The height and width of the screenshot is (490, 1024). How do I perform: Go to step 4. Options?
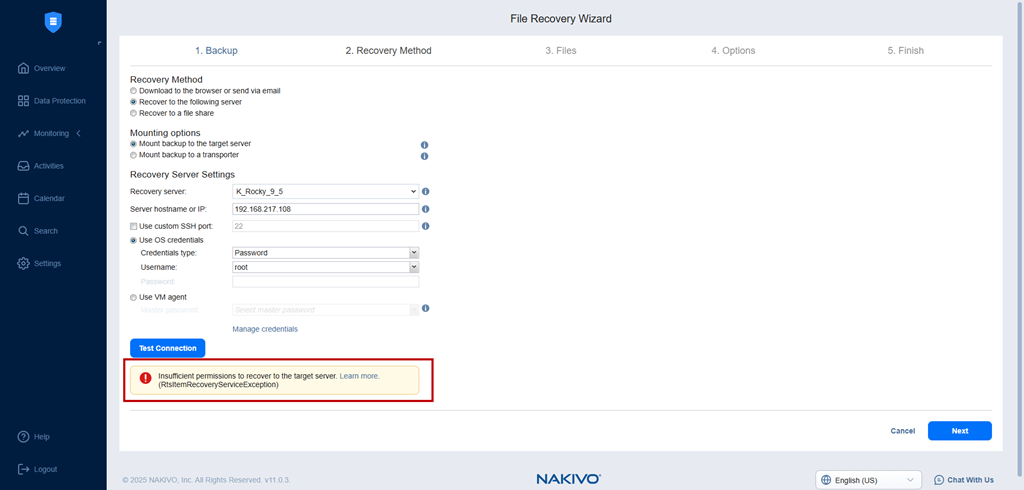click(733, 50)
